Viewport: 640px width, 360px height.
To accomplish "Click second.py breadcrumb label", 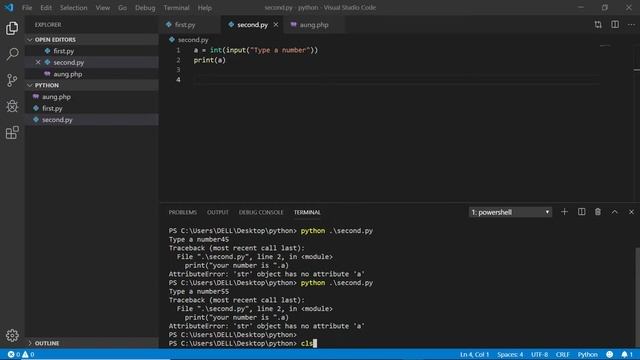I will [x=193, y=40].
